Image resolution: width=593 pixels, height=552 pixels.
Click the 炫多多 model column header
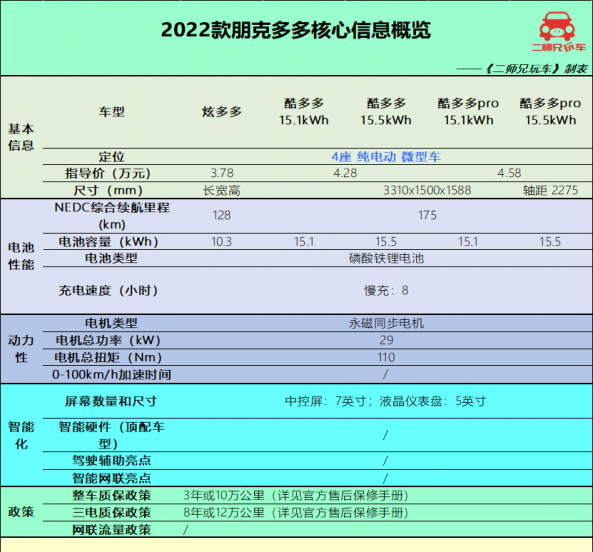point(222,112)
